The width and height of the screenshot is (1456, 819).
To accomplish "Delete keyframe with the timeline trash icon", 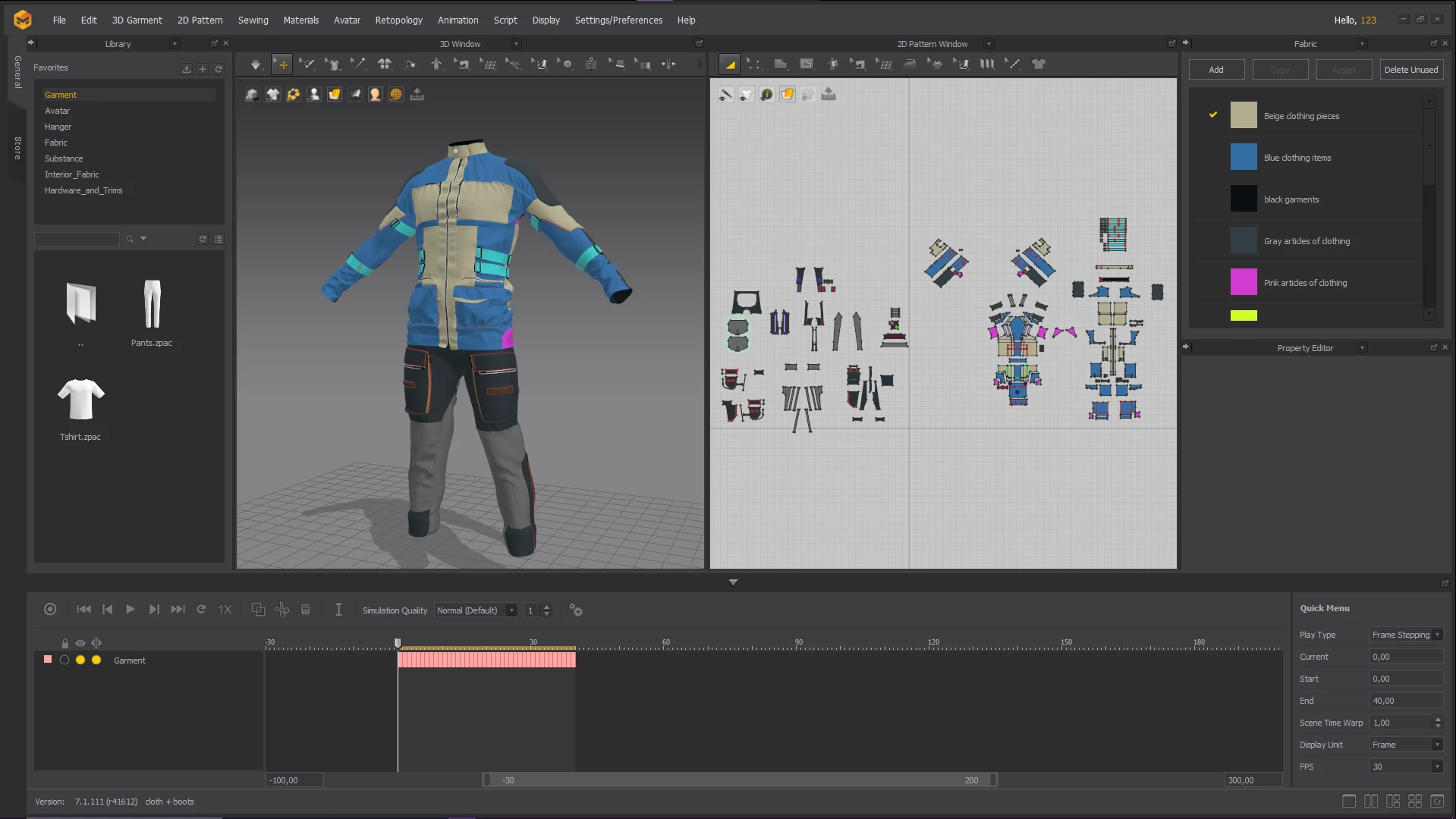I will [305, 610].
